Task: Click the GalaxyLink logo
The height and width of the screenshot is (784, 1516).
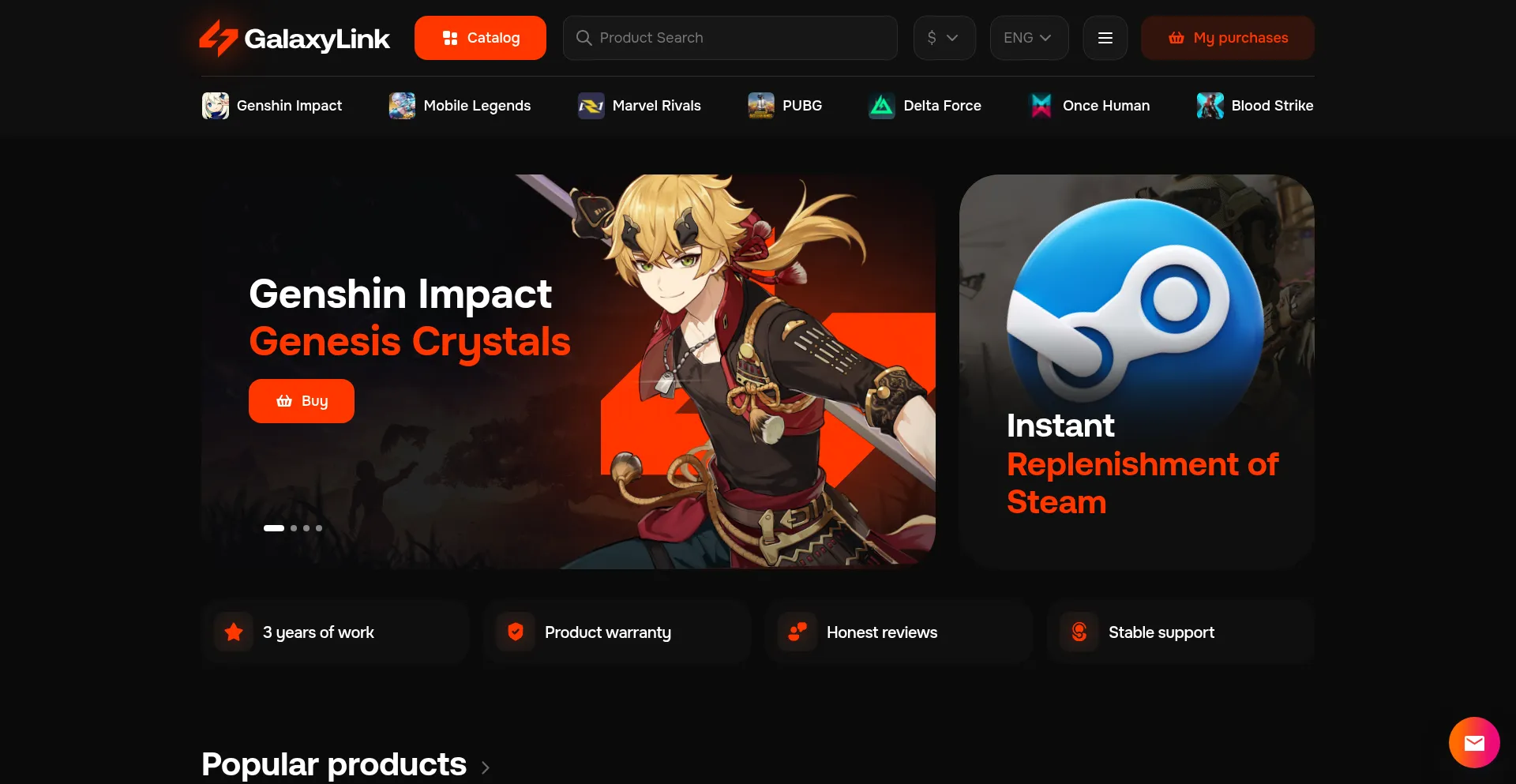Action: click(295, 38)
